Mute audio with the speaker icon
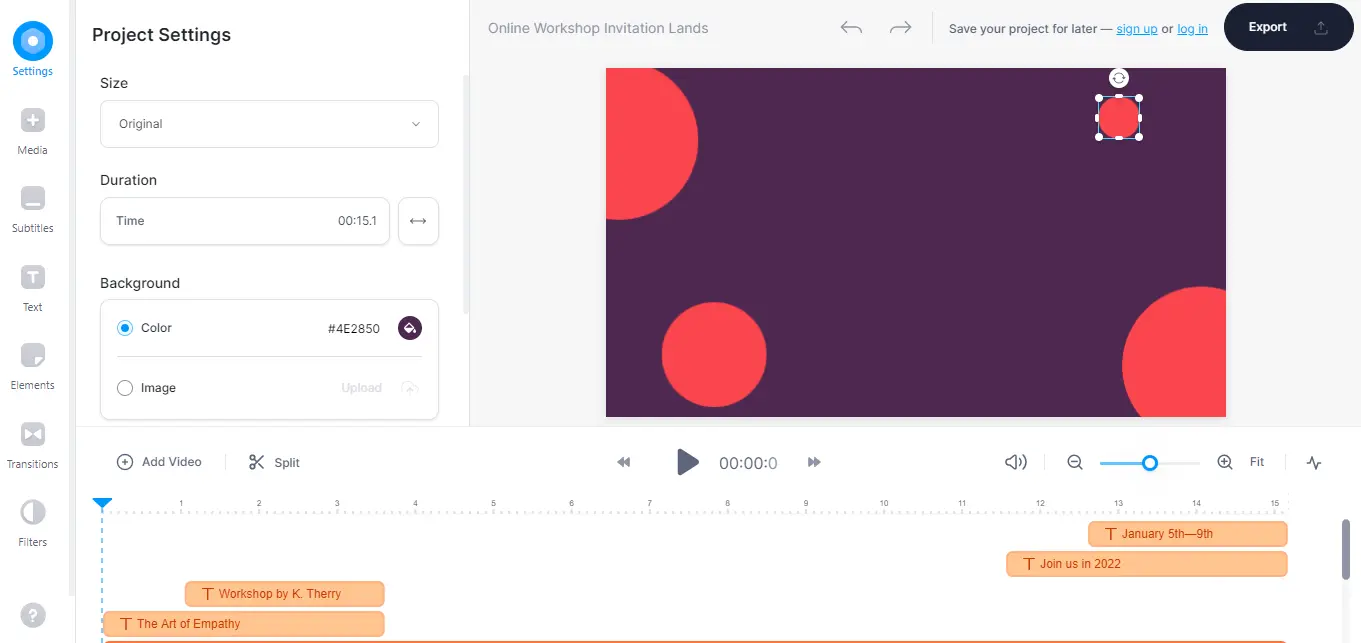Screen dimensions: 1361x643 click(1016, 462)
